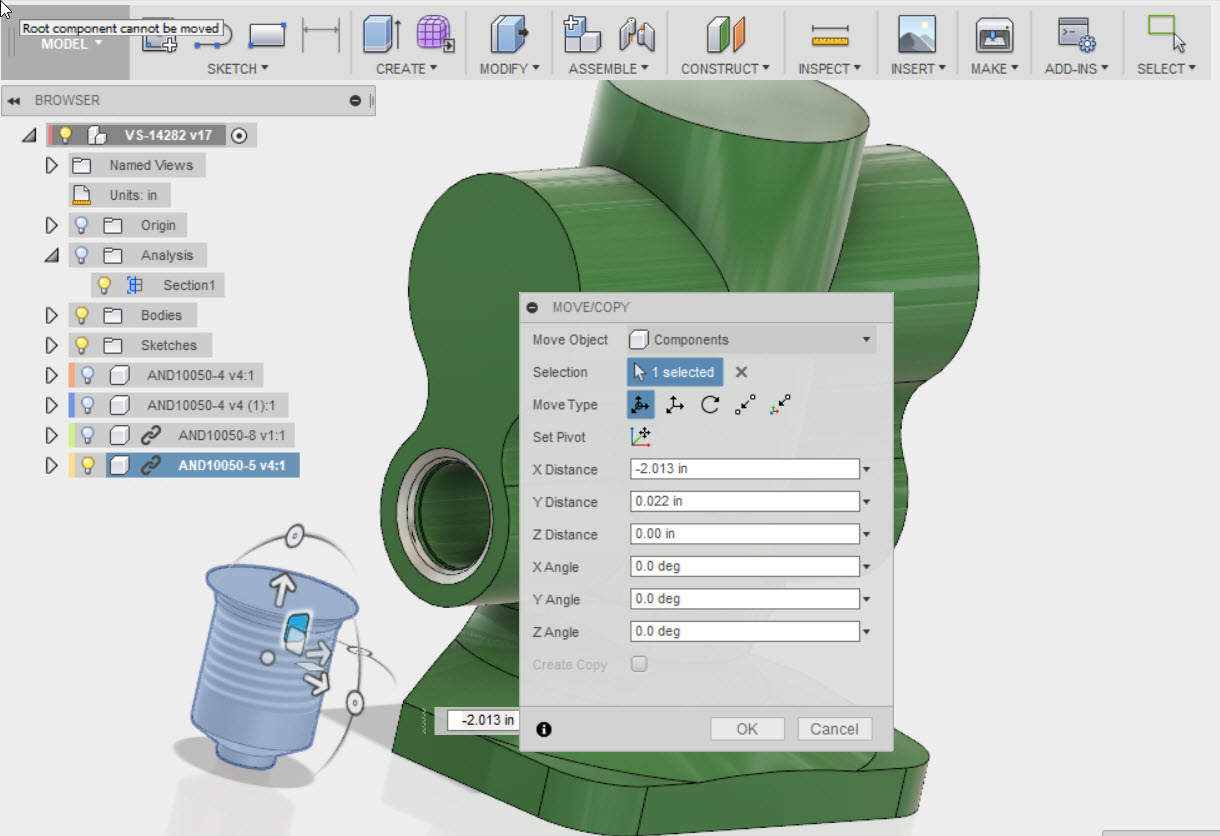The height and width of the screenshot is (836, 1220).
Task: Choose the Free Move type icon
Action: tap(640, 405)
